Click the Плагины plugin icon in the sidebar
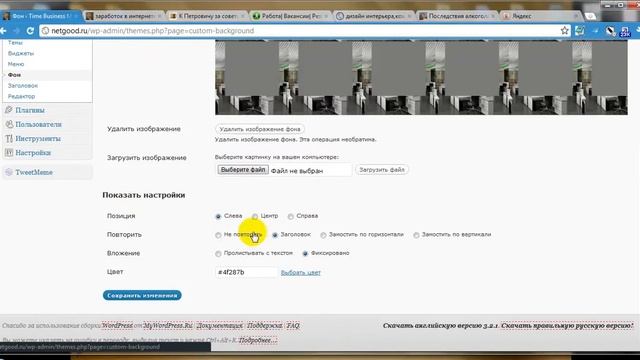Viewport: 640px width, 360px height. click(9, 110)
